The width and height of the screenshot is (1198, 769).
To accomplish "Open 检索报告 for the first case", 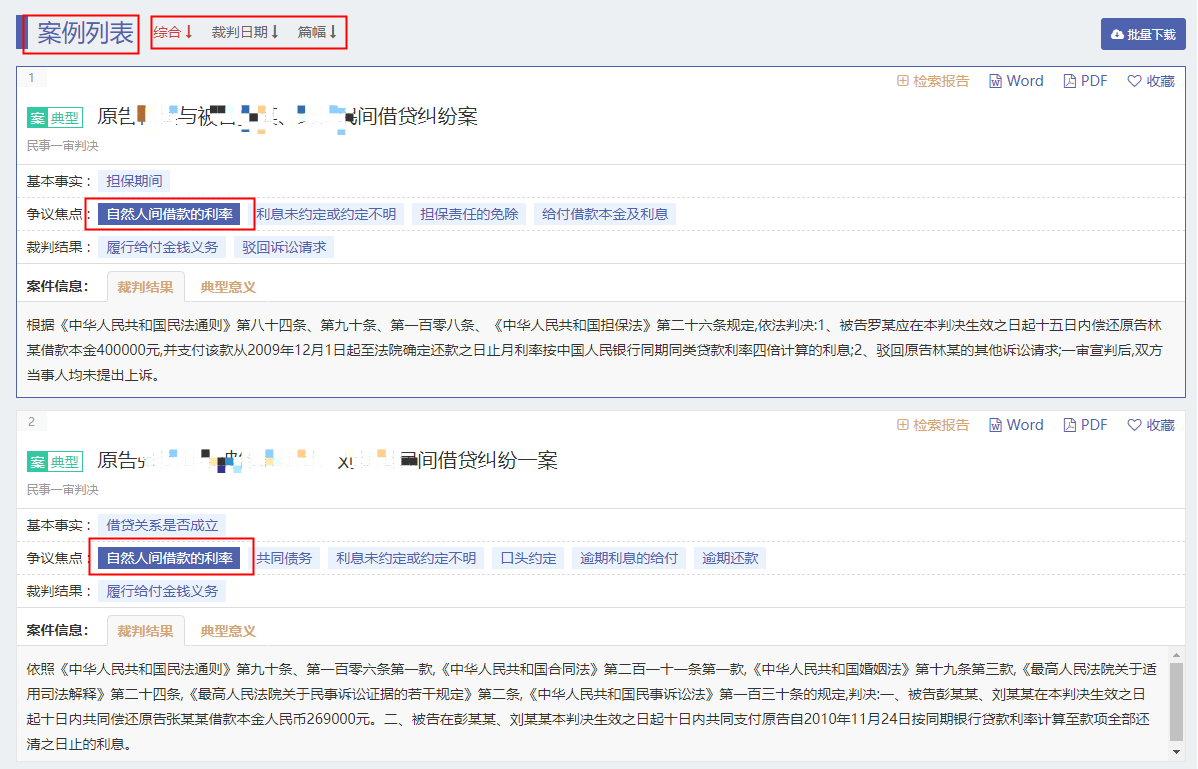I will pyautogui.click(x=933, y=81).
